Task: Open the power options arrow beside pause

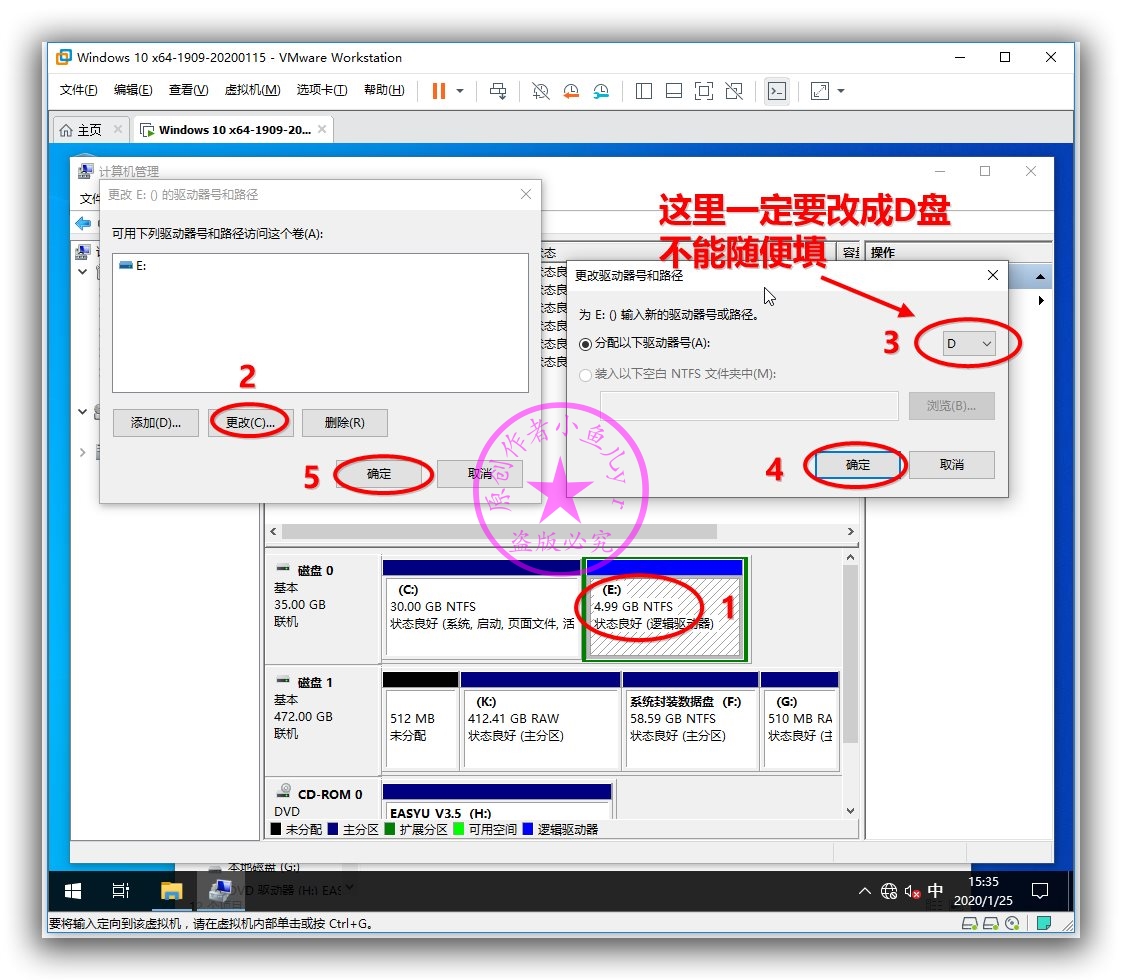Action: click(460, 91)
